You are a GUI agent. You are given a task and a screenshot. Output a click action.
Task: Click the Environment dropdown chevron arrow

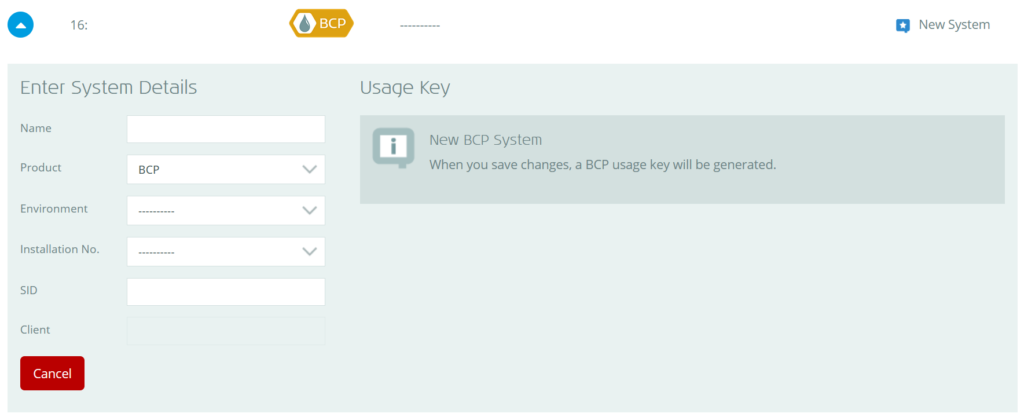310,211
